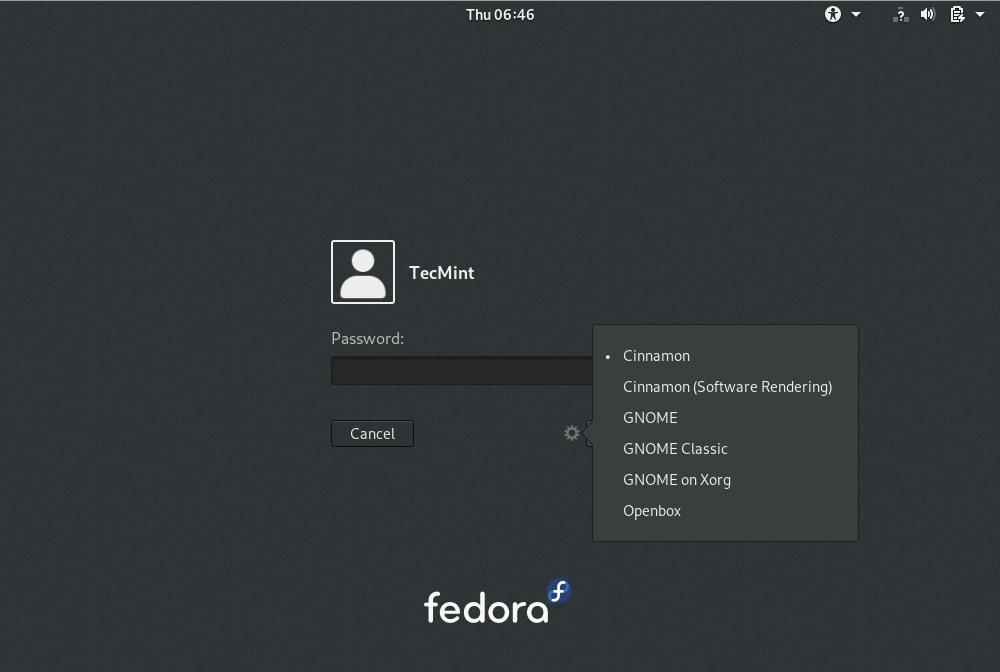Viewport: 1000px width, 672px height.
Task: Click the volume speaker icon
Action: click(x=928, y=14)
